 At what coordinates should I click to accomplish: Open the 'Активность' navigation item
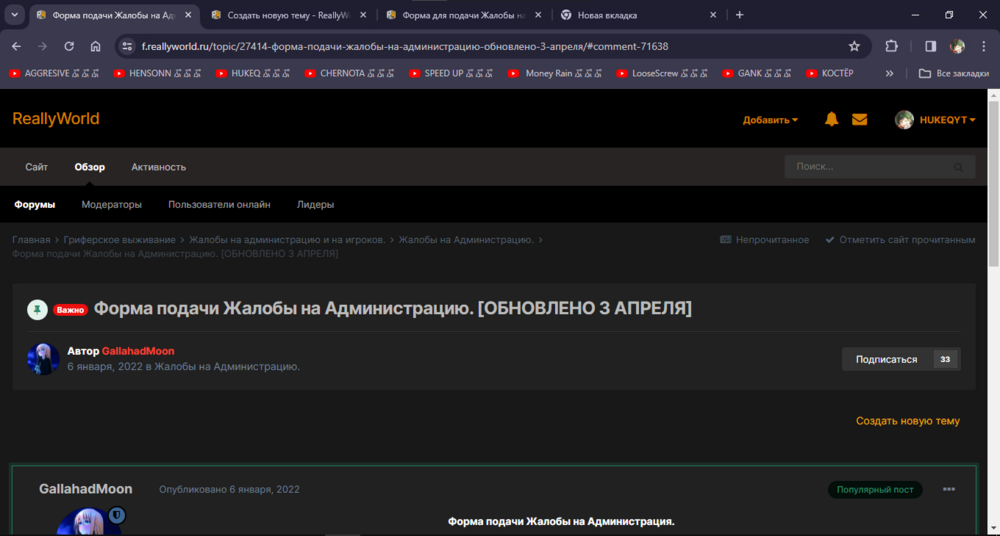tap(159, 167)
